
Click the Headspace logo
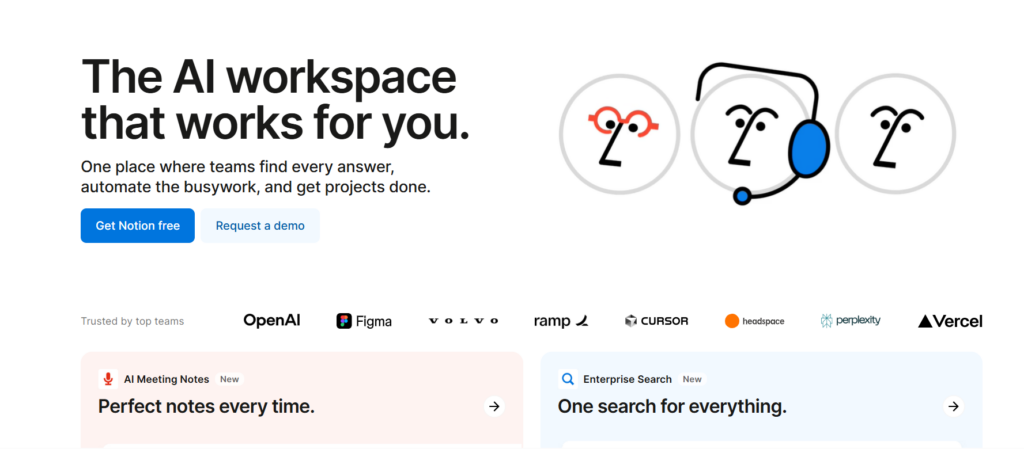click(x=755, y=321)
